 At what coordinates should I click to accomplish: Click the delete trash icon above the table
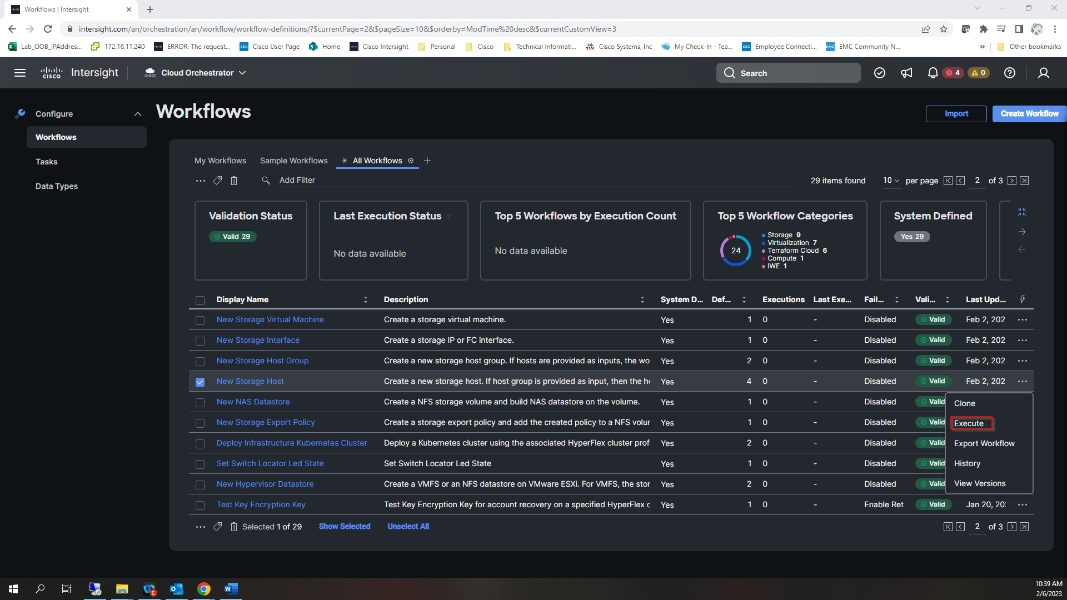coord(234,180)
